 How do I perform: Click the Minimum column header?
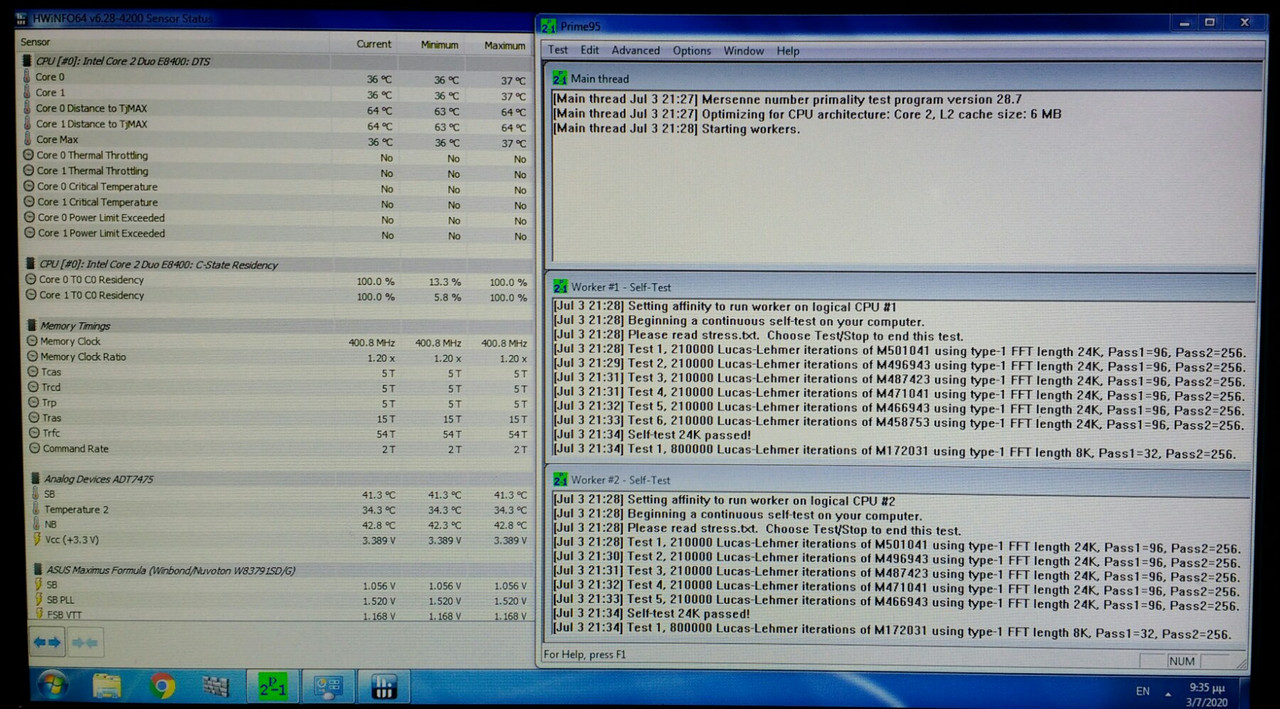pyautogui.click(x=439, y=45)
